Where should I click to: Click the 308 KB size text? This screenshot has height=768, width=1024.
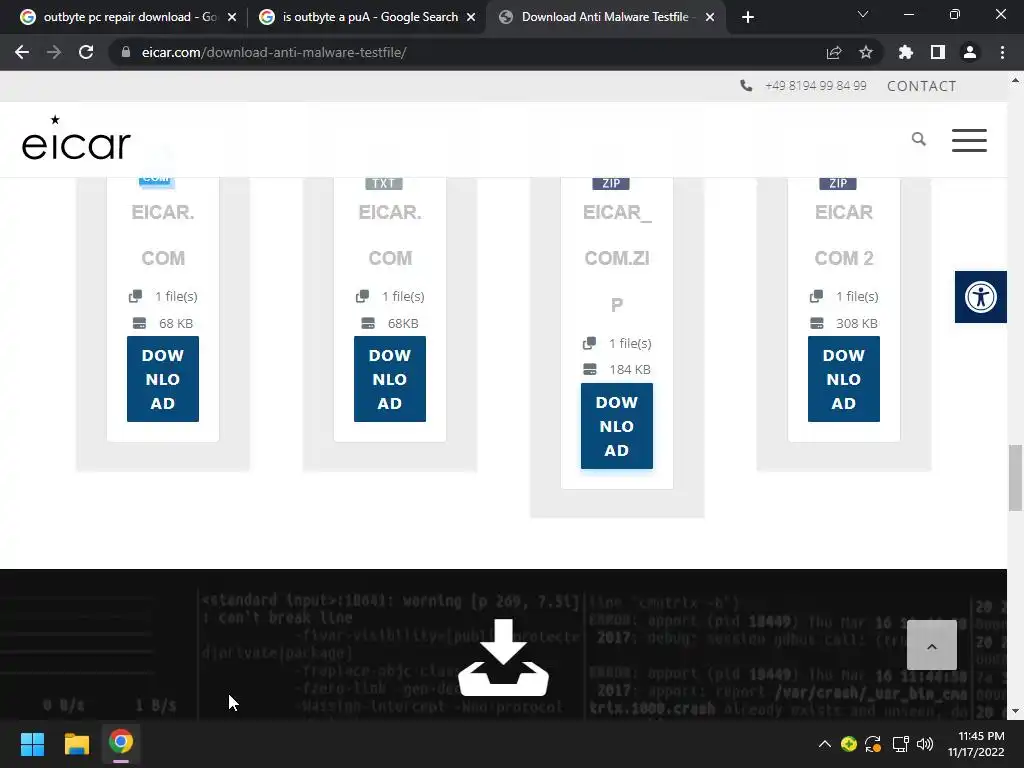pos(857,323)
